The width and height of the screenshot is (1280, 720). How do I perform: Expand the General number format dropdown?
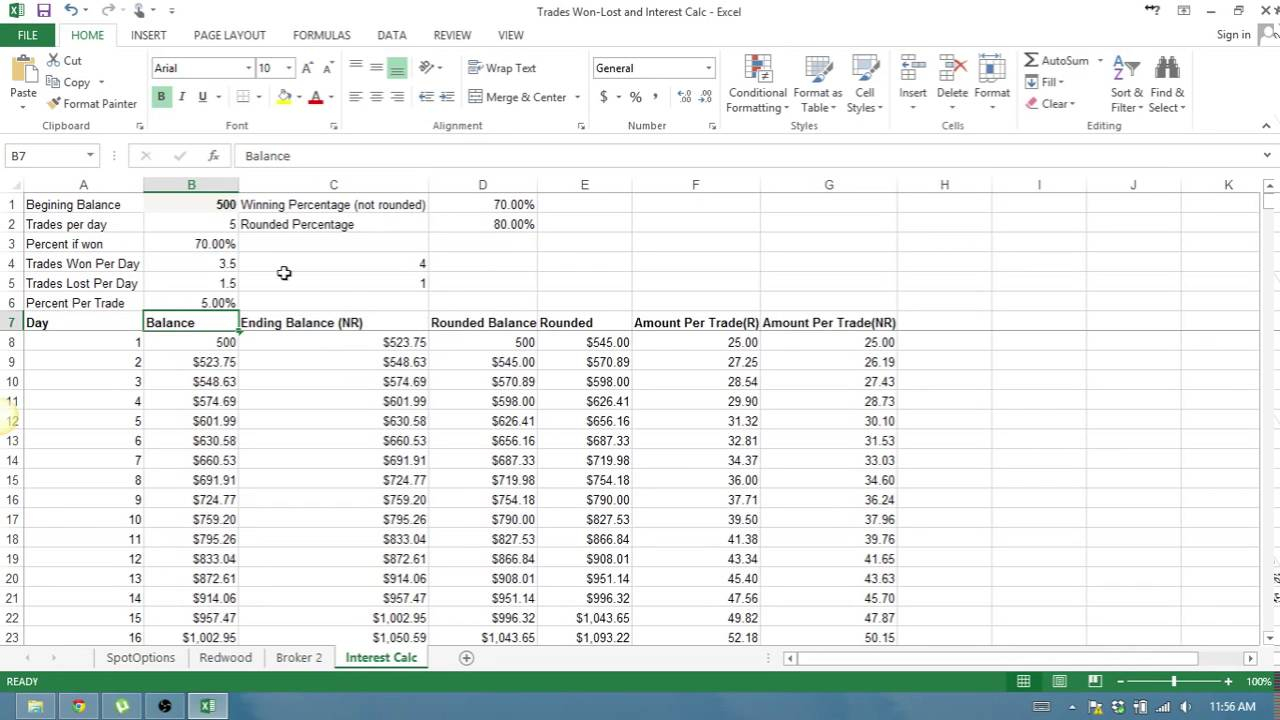click(708, 68)
